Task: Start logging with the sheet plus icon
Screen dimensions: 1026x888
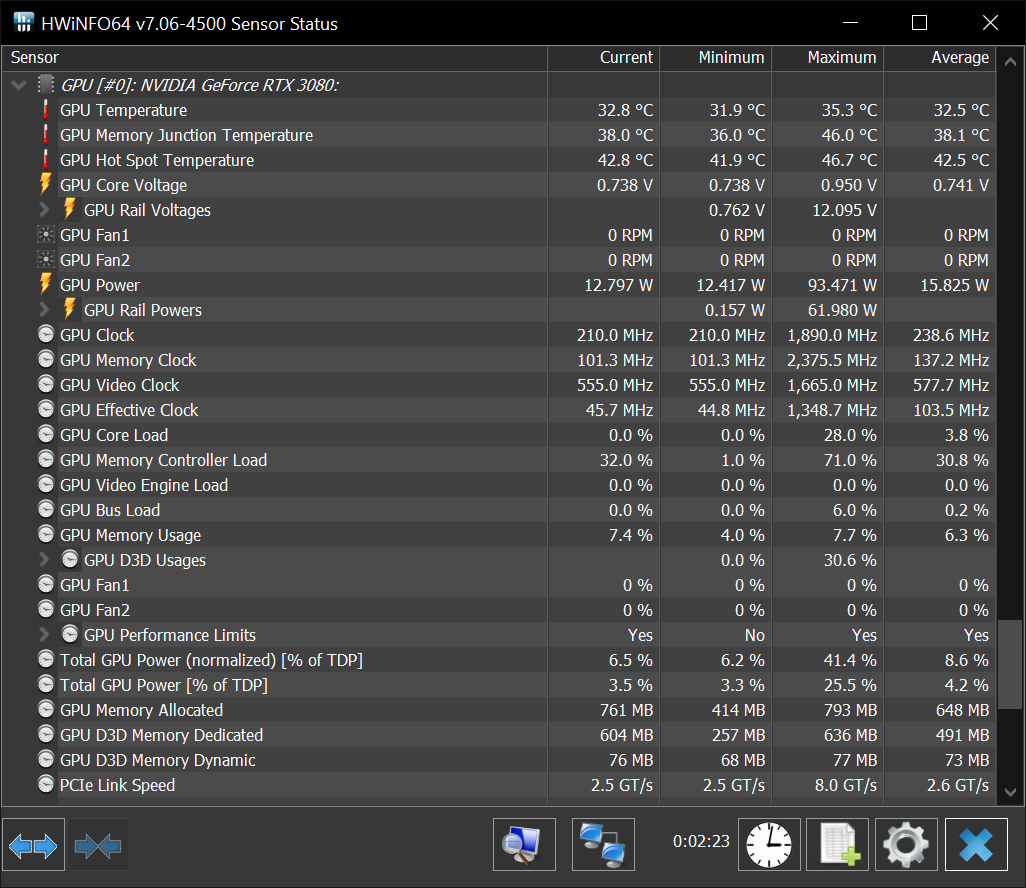Action: [x=837, y=845]
